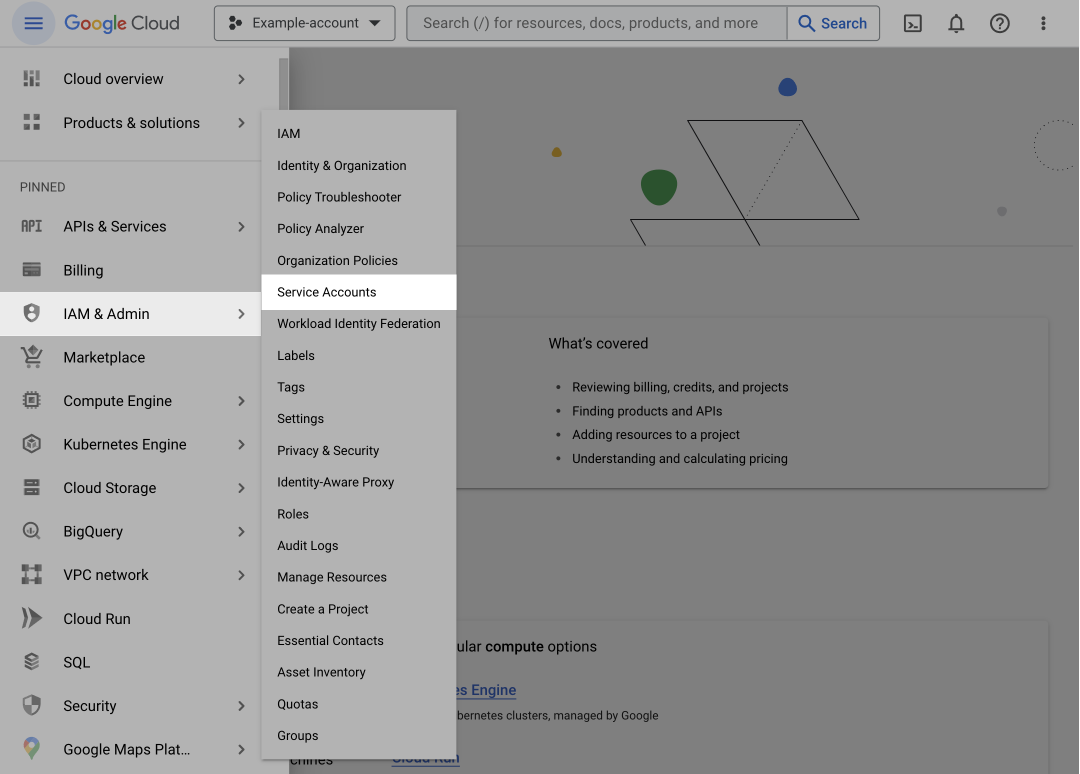
Task: Expand the Google Maps Platform submenu arrow
Action: pos(241,749)
